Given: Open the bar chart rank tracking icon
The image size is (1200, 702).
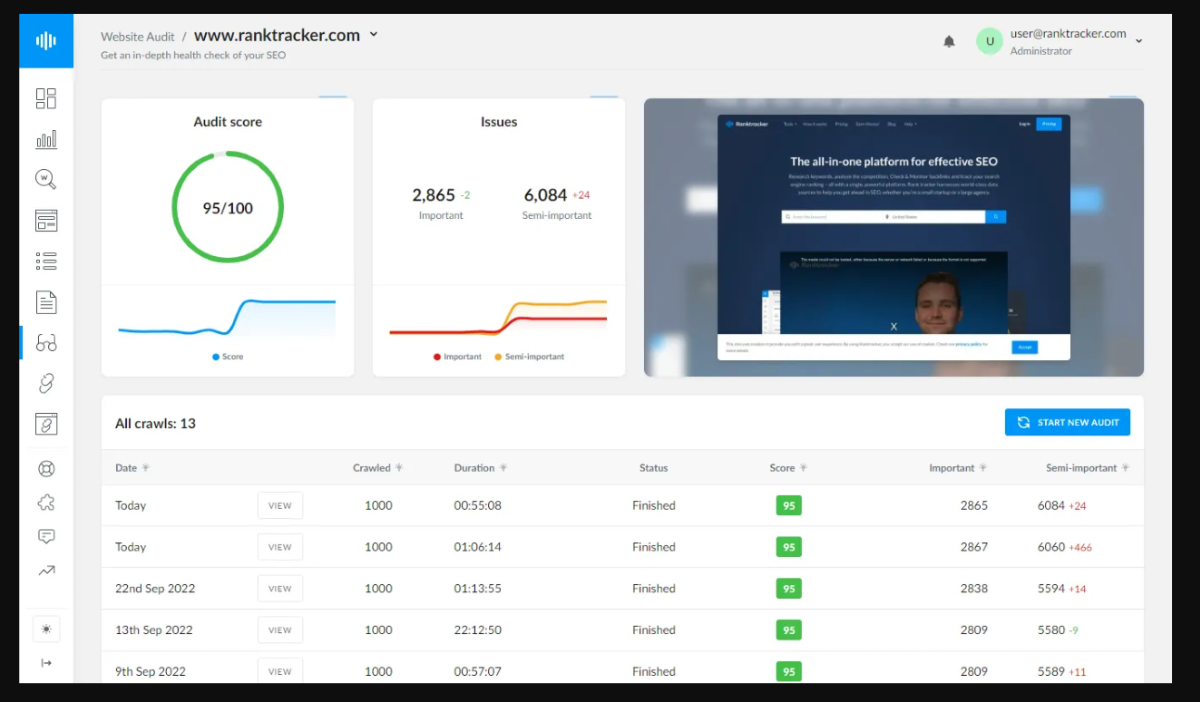Looking at the screenshot, I should click(46, 139).
